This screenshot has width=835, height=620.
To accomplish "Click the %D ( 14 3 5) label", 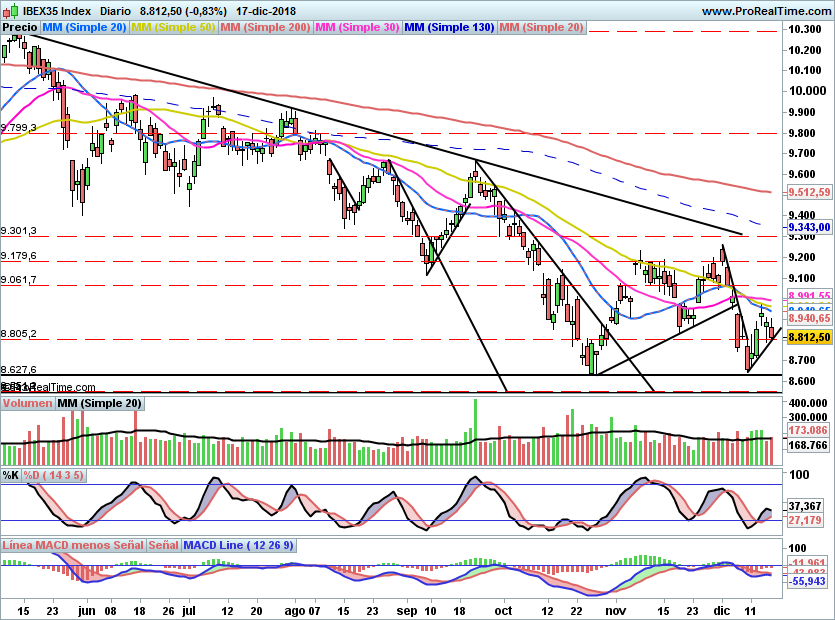I will pyautogui.click(x=53, y=475).
